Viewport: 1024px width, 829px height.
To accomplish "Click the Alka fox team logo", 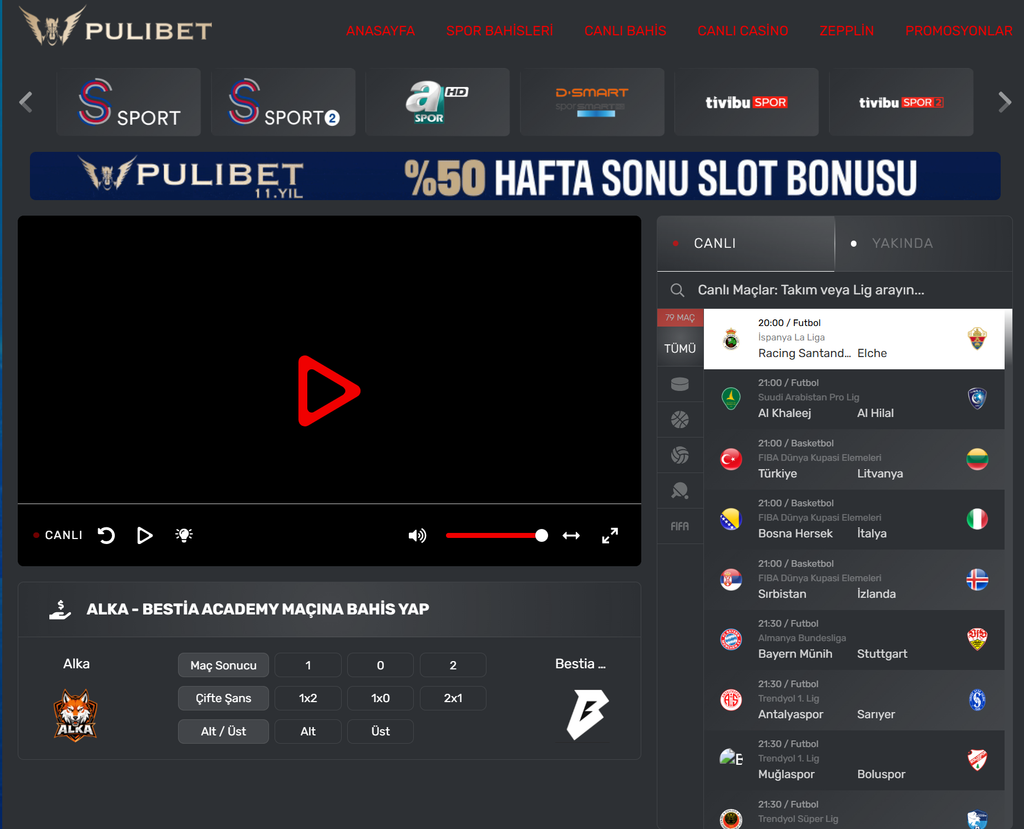I will pyautogui.click(x=76, y=715).
